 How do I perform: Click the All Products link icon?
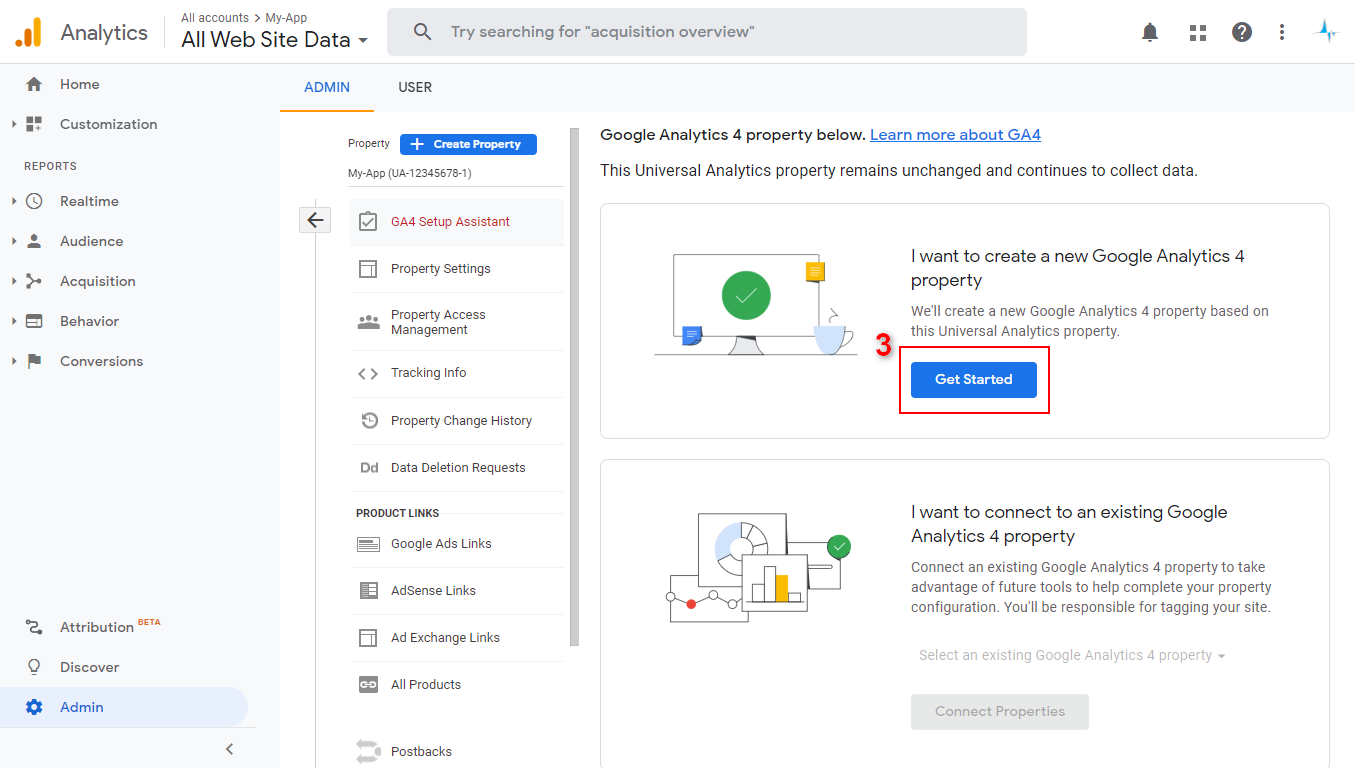tap(368, 685)
